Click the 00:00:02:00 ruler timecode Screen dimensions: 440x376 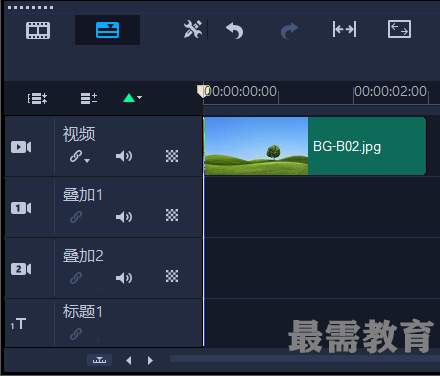390,91
